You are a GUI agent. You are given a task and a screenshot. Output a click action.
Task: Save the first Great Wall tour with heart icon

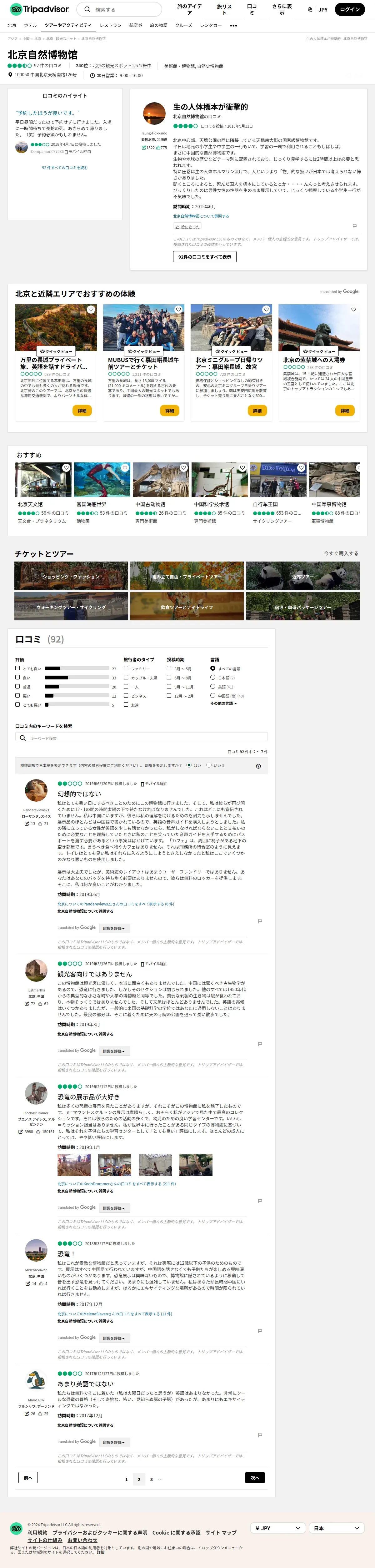(x=91, y=309)
